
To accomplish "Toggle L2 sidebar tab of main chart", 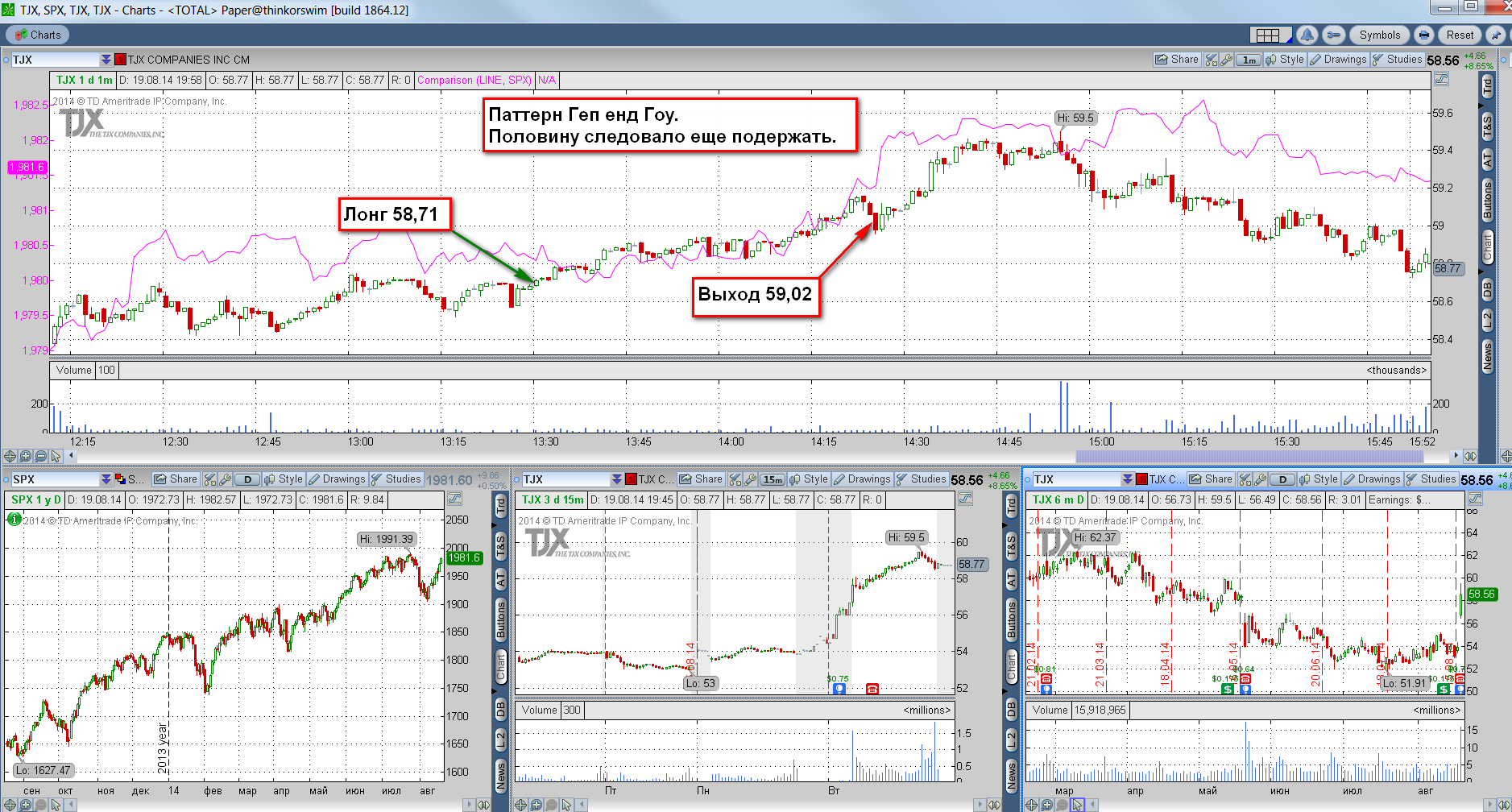I will pyautogui.click(x=1488, y=320).
